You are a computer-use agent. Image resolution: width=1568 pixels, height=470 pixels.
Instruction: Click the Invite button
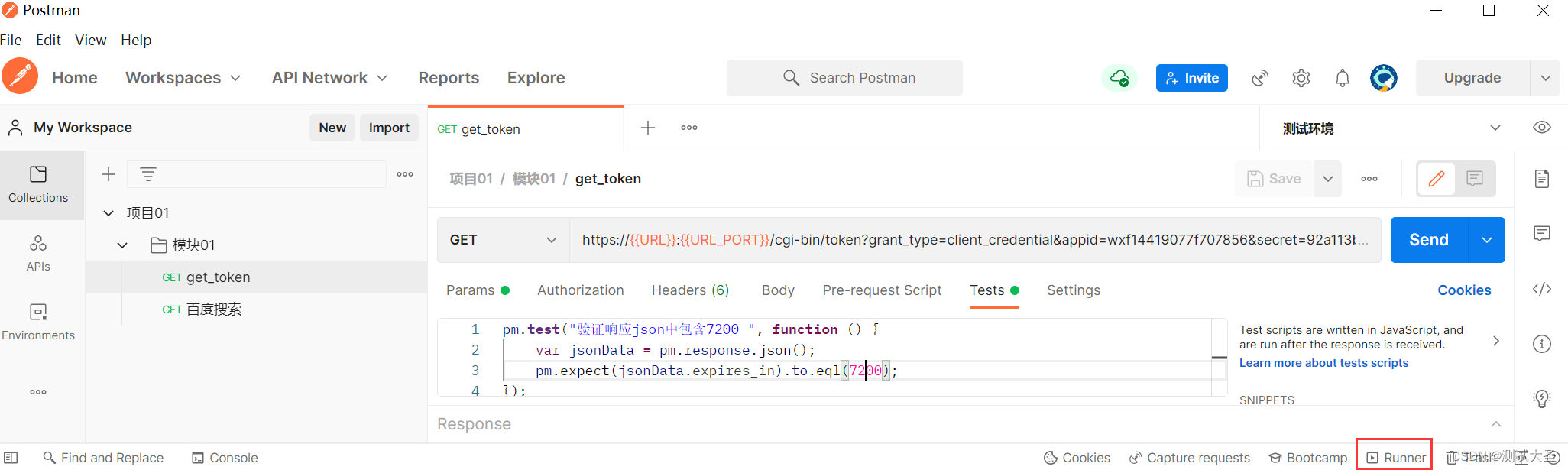pos(1192,78)
